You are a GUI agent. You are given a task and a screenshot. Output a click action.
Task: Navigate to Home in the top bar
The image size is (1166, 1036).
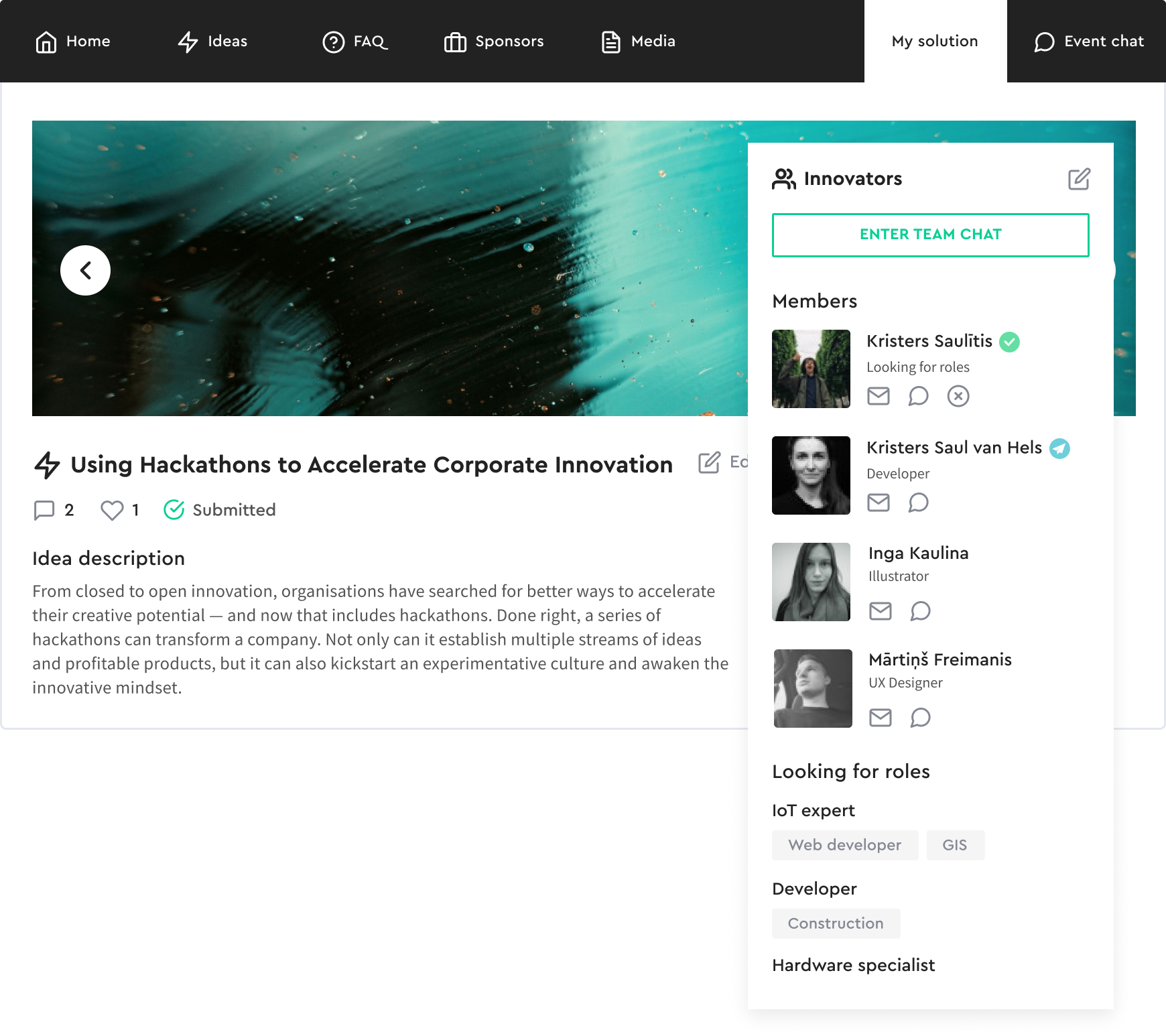tap(73, 42)
